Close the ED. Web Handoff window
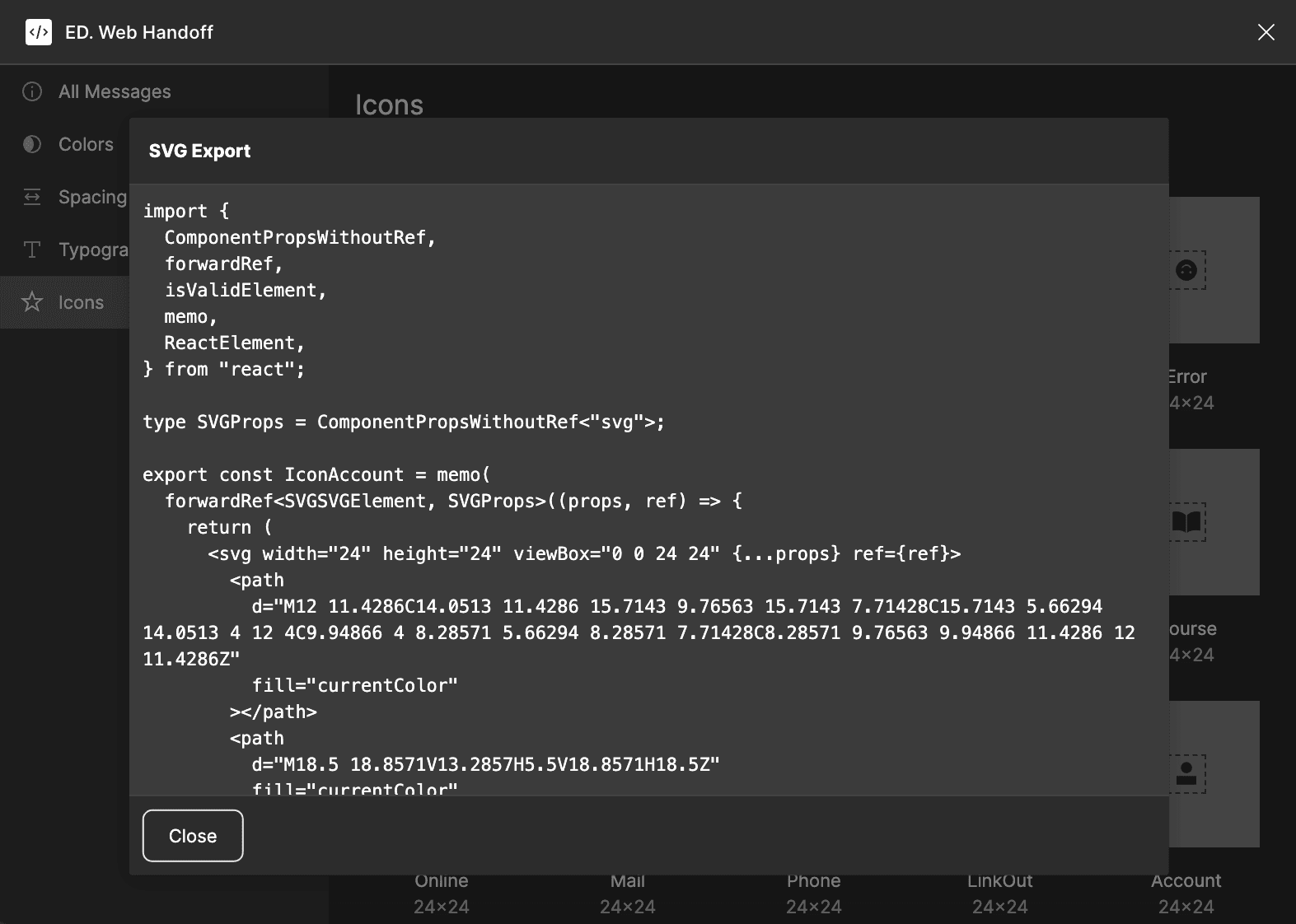Viewport: 1296px width, 924px height. point(1266,32)
